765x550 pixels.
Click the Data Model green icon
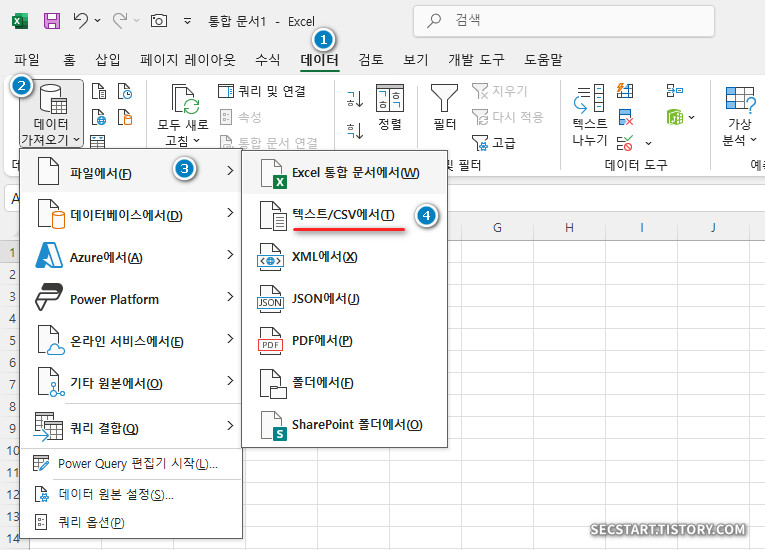coord(675,117)
